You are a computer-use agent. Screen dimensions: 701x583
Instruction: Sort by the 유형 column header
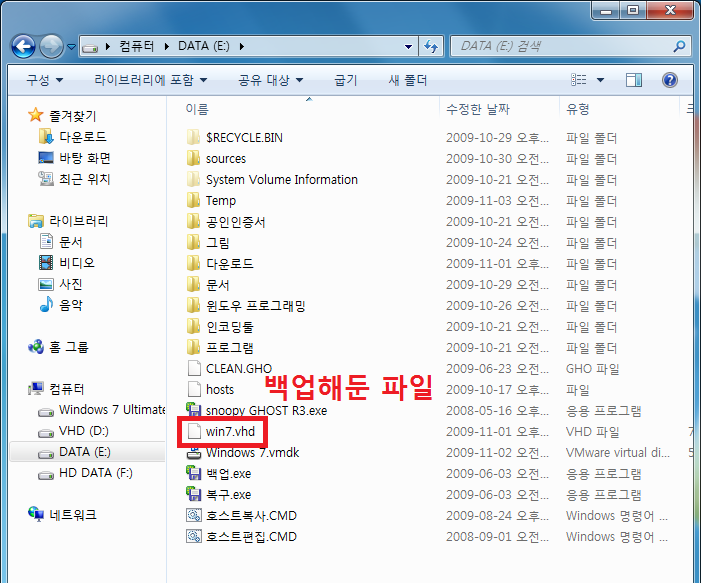[x=578, y=109]
